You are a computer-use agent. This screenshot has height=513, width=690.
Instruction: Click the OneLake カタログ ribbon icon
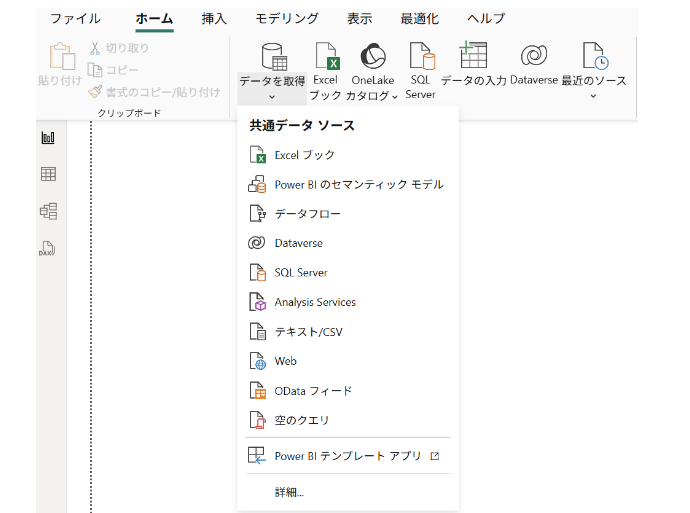pyautogui.click(x=373, y=56)
